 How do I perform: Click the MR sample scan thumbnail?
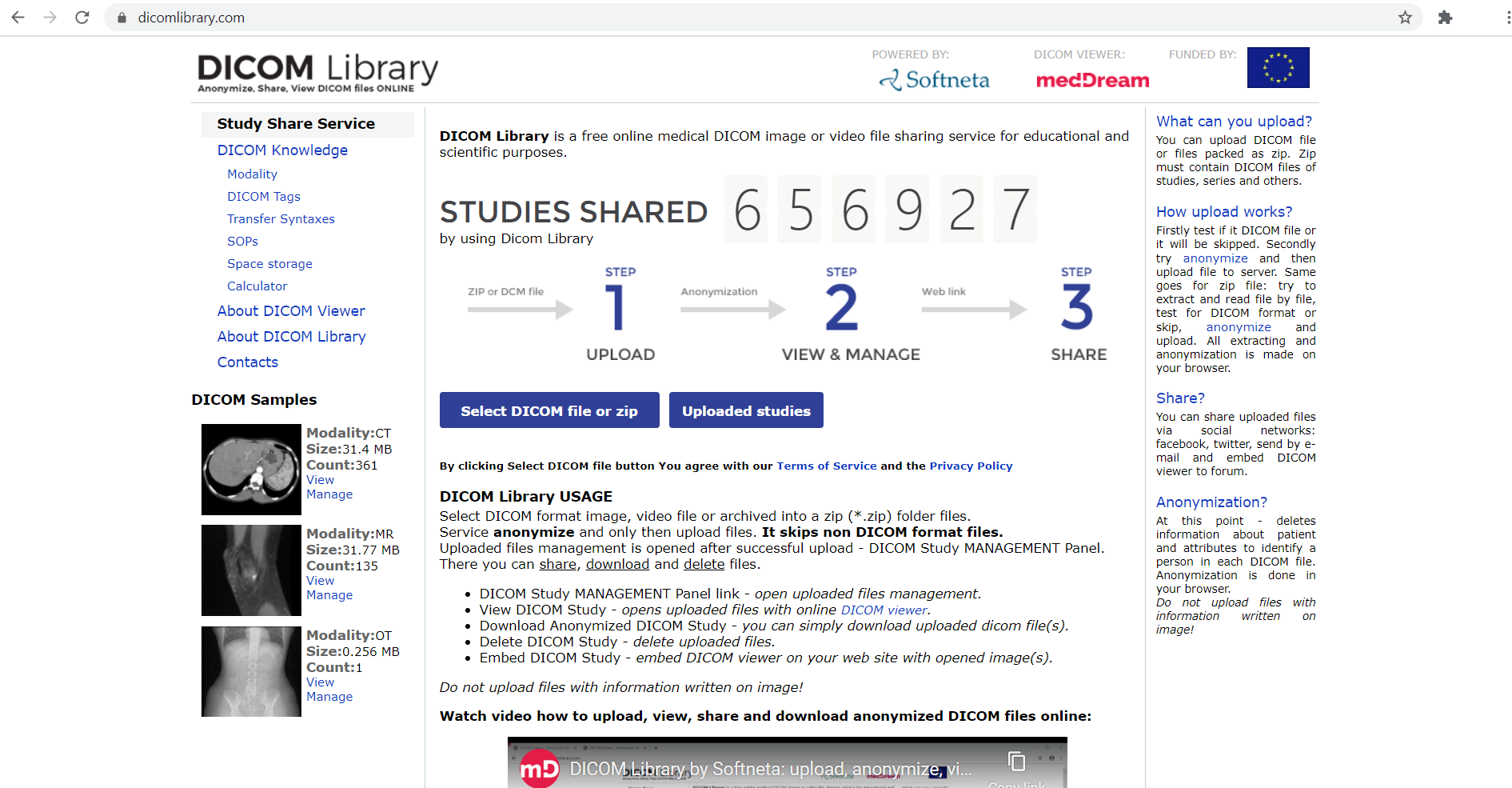click(251, 570)
